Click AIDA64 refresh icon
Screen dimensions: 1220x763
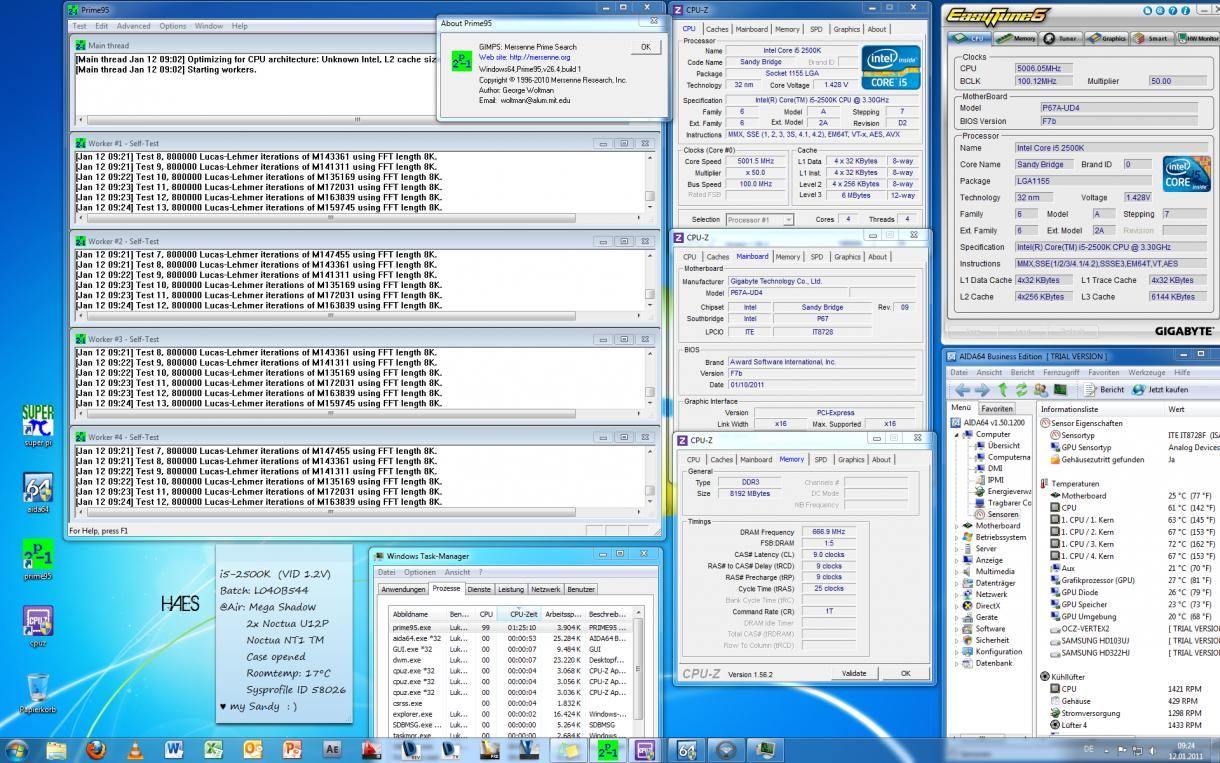[1019, 389]
